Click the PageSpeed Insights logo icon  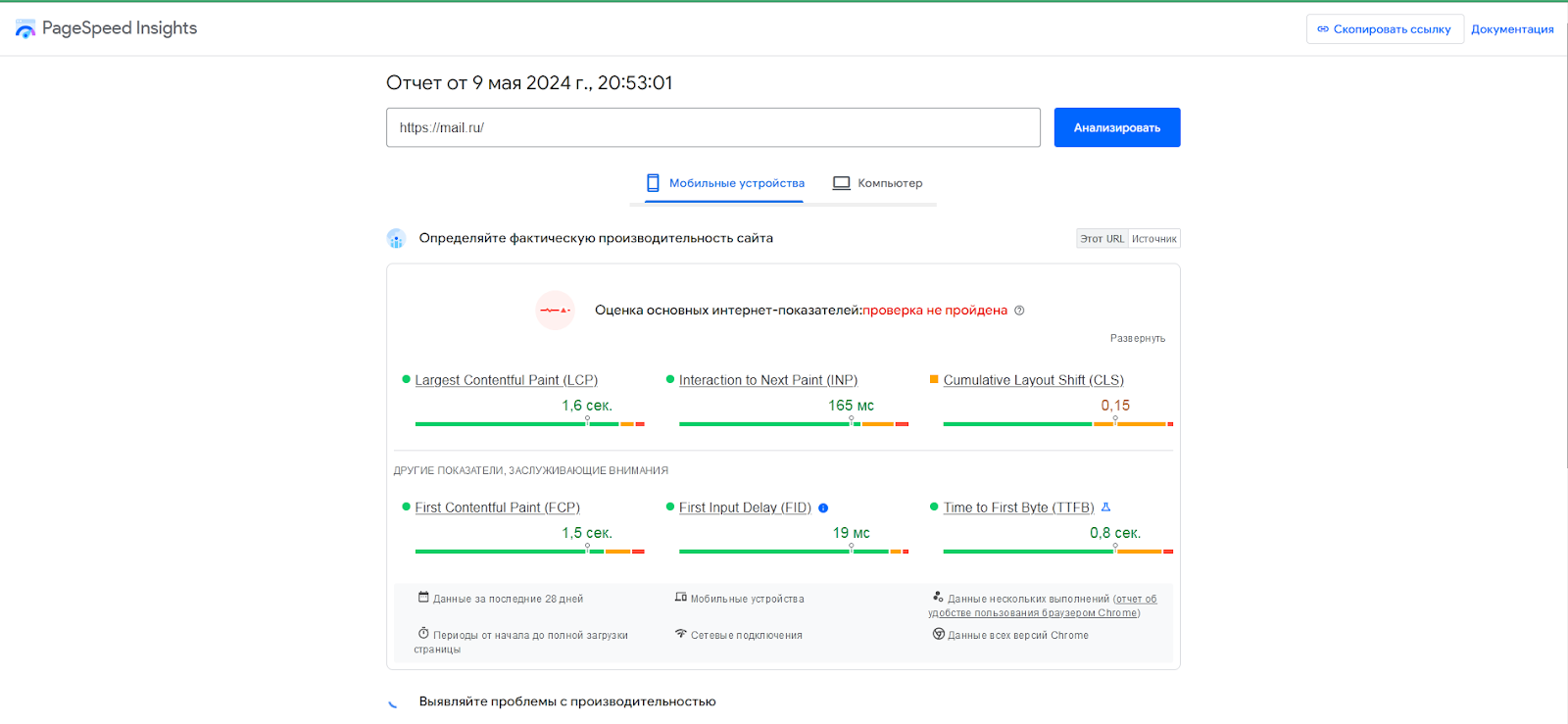[25, 29]
